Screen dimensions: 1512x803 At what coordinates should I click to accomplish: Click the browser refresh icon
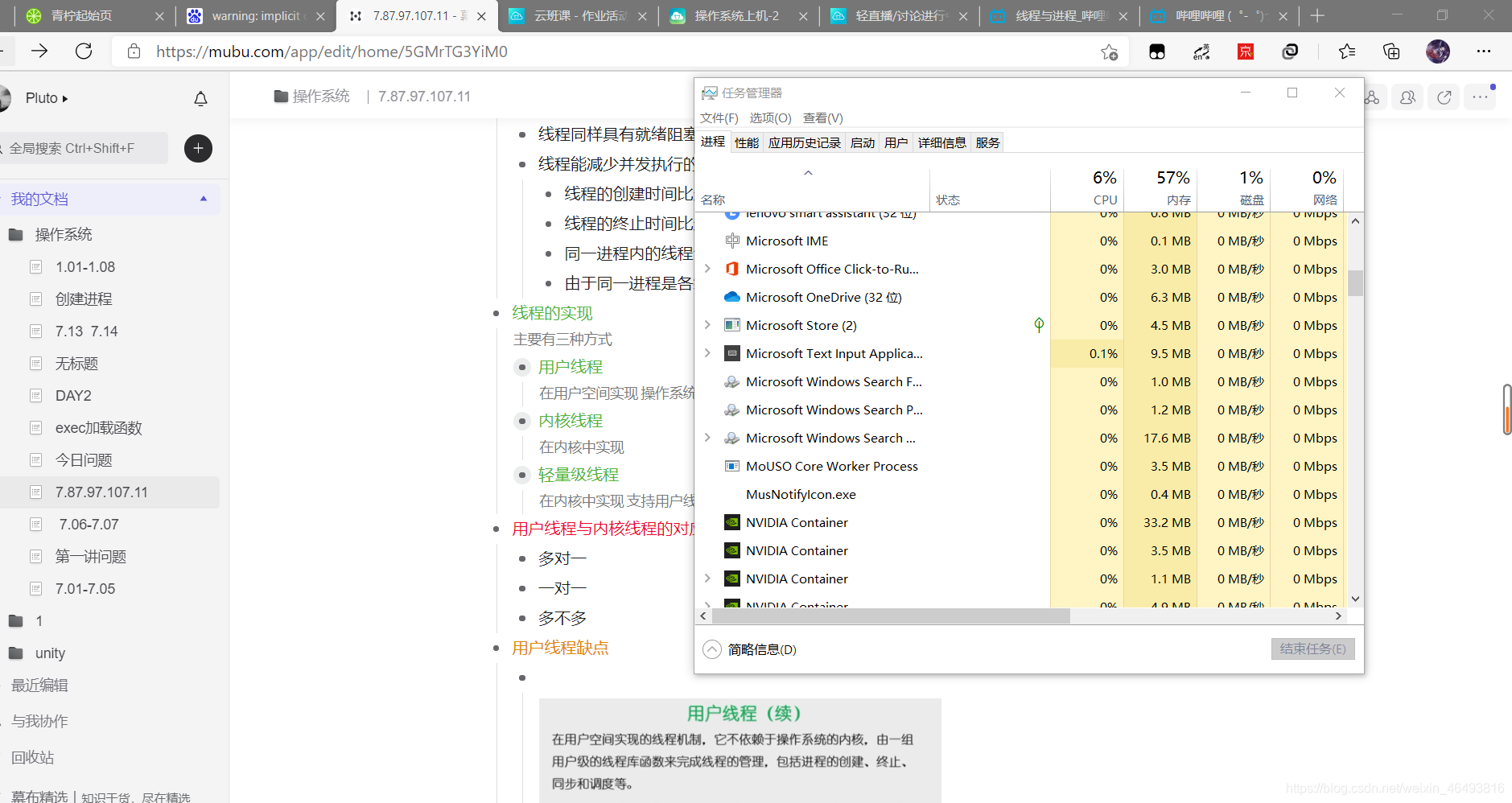click(x=84, y=51)
